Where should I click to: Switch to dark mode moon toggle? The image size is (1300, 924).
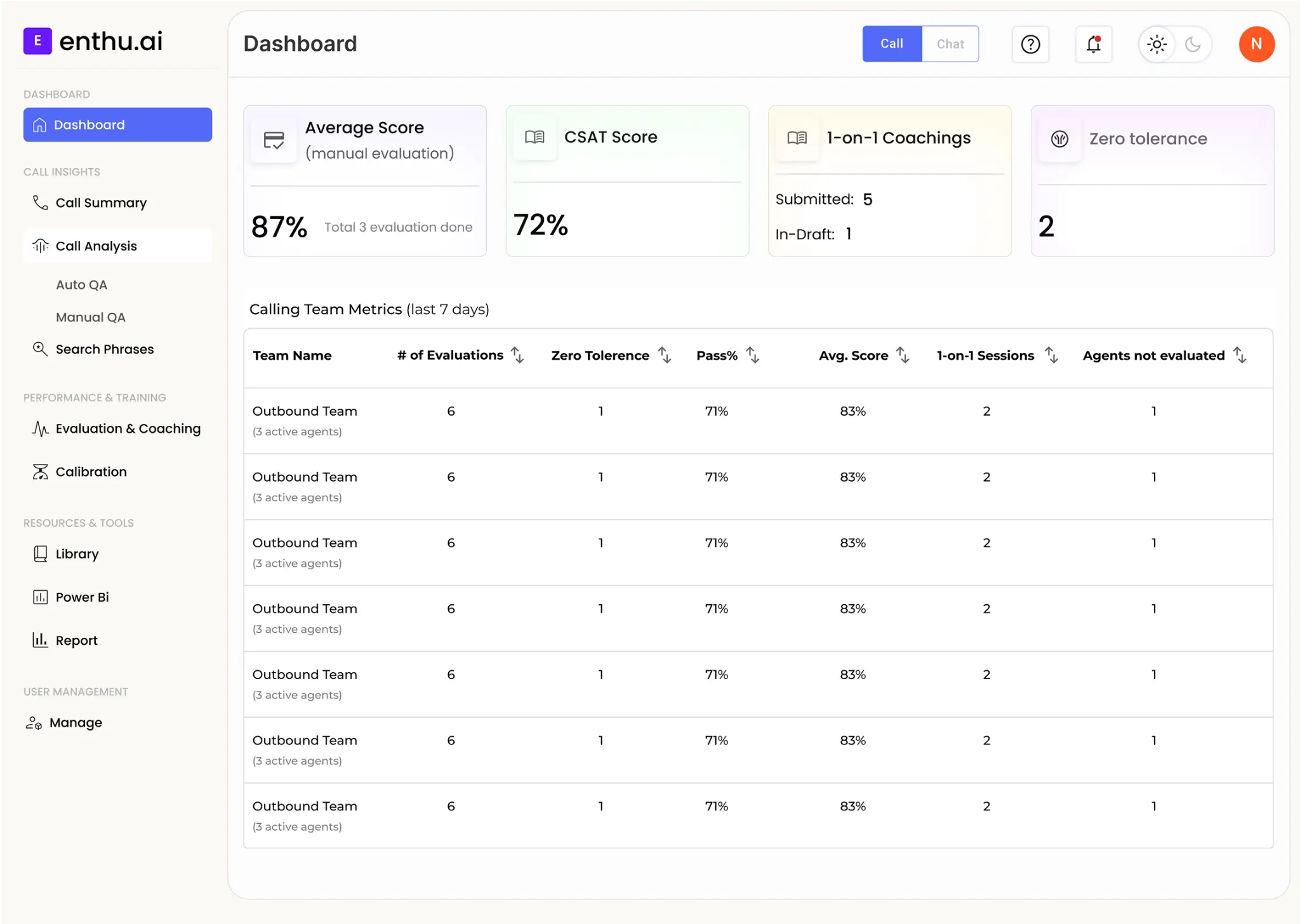coord(1193,44)
